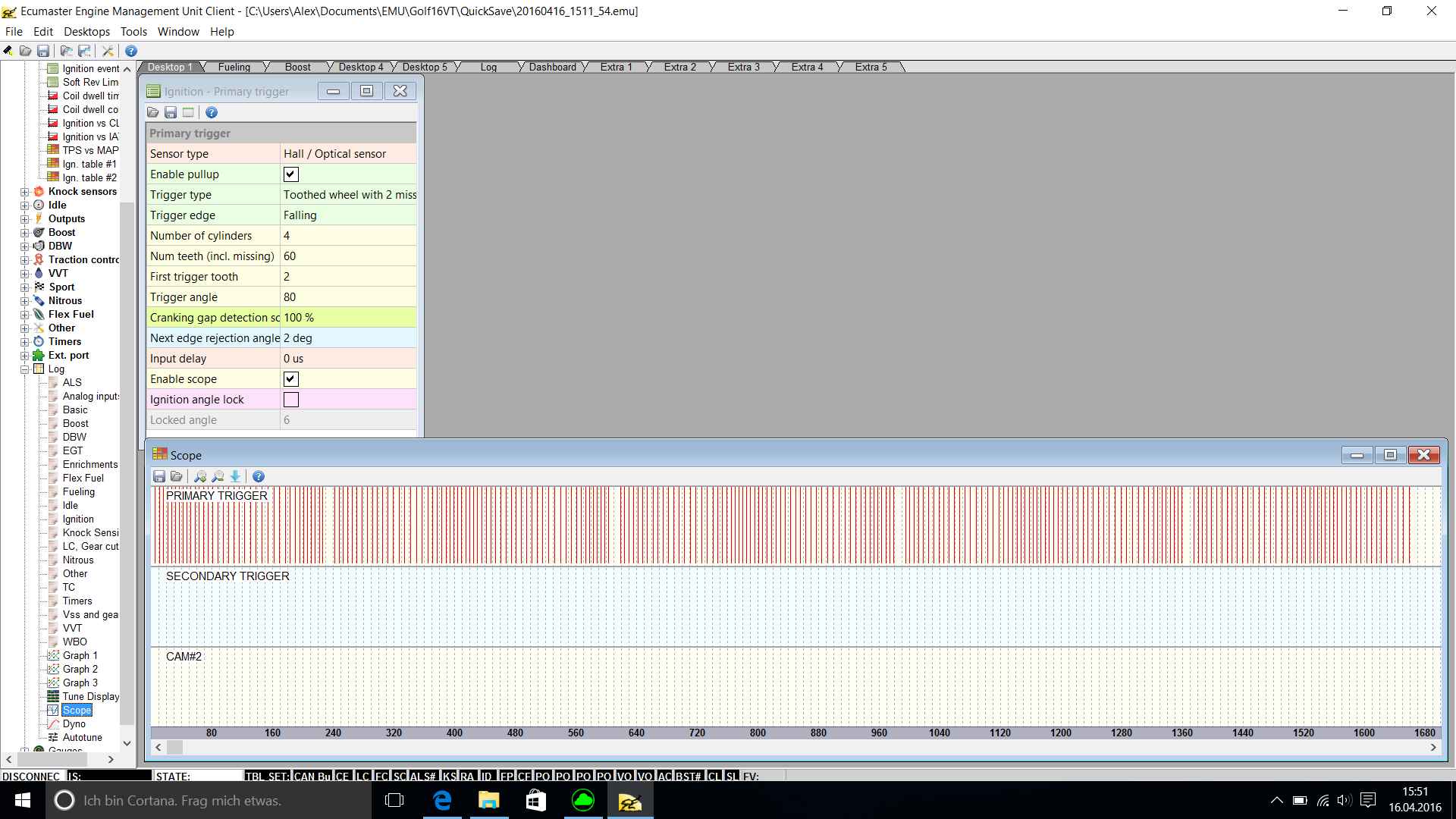The height and width of the screenshot is (819, 1456).
Task: Zoom in on the scope trace
Action: click(200, 476)
